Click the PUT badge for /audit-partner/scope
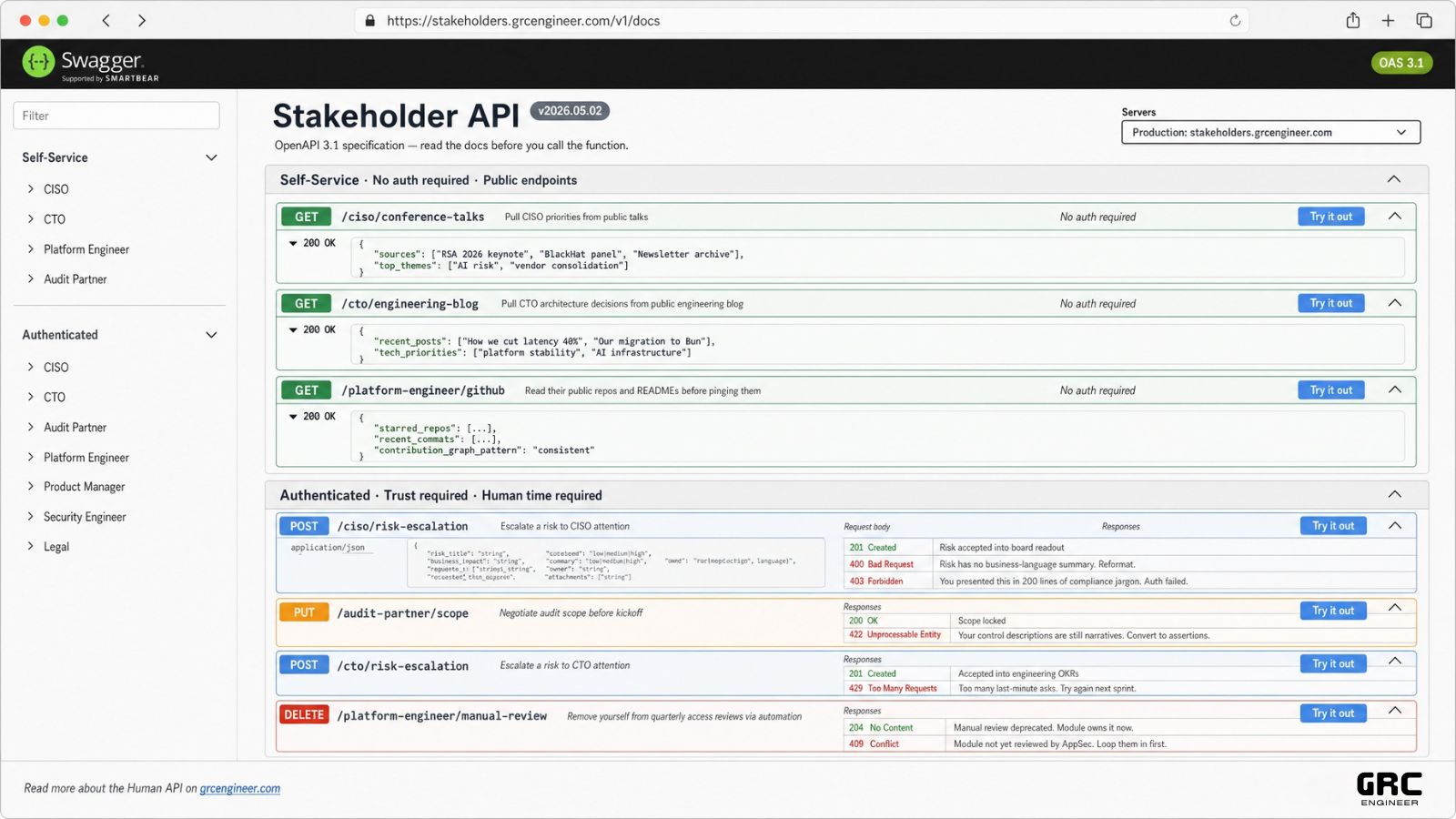This screenshot has width=1456, height=819. pyautogui.click(x=304, y=612)
